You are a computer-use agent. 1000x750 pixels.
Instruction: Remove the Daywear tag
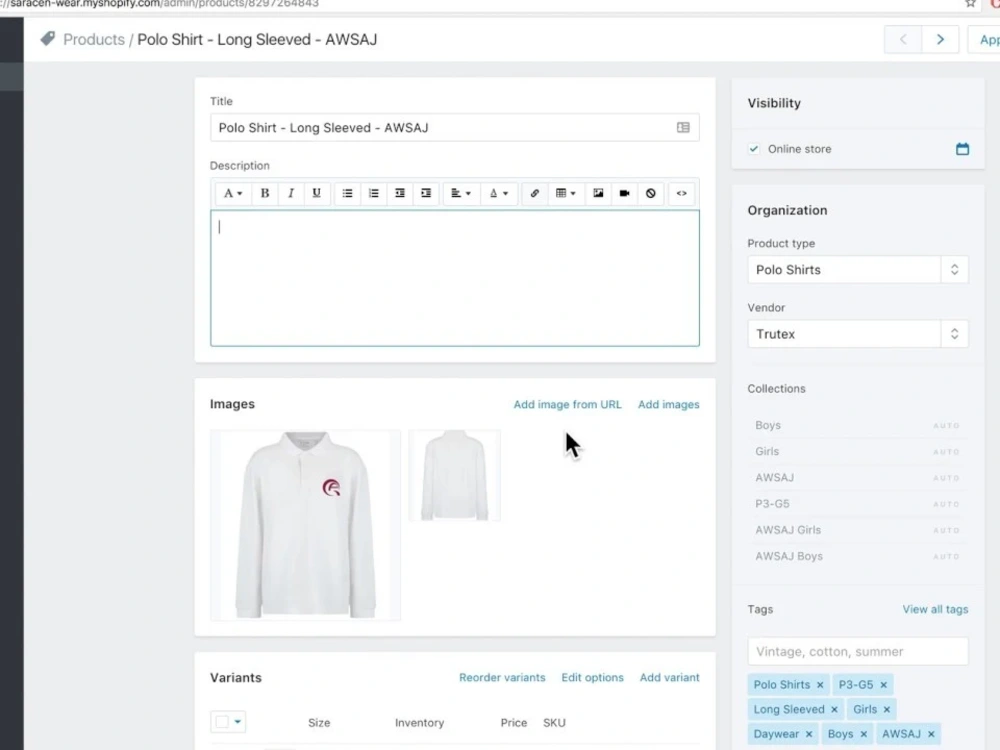coord(809,734)
